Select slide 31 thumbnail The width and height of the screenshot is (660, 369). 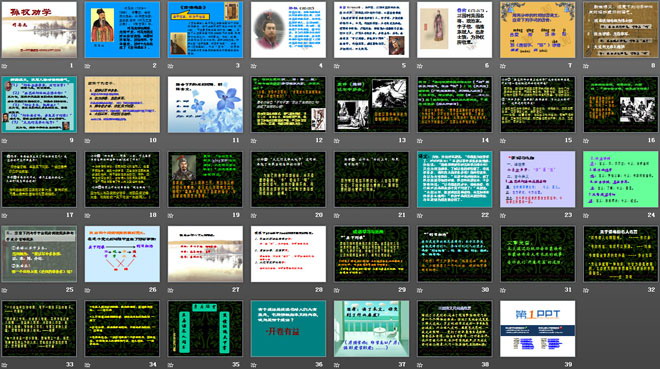click(538, 254)
